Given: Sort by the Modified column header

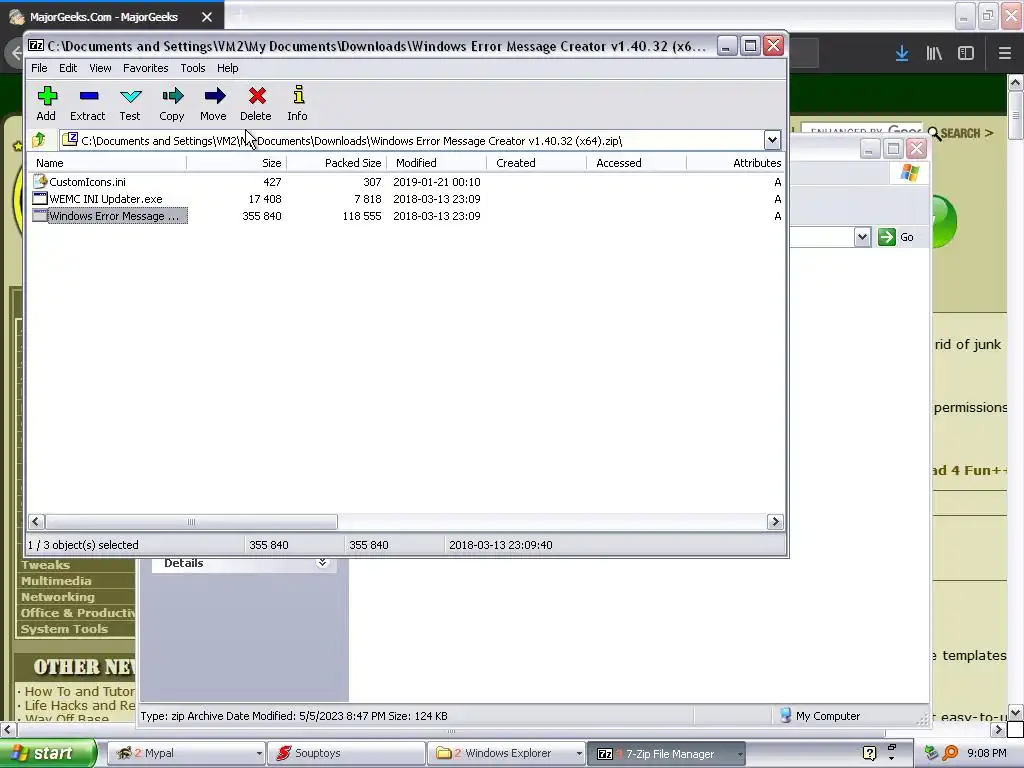Looking at the screenshot, I should click(x=437, y=163).
